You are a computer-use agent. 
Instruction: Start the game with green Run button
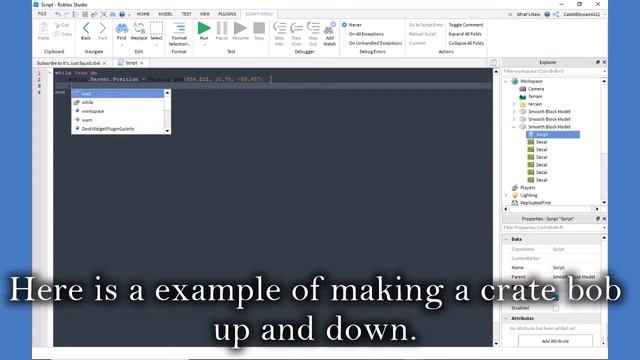pos(204,28)
